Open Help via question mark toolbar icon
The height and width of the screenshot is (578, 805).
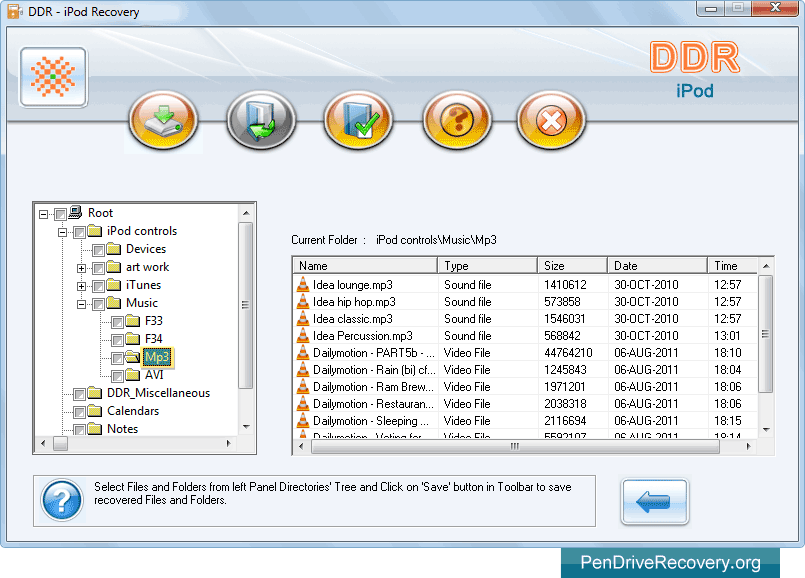pyautogui.click(x=456, y=121)
